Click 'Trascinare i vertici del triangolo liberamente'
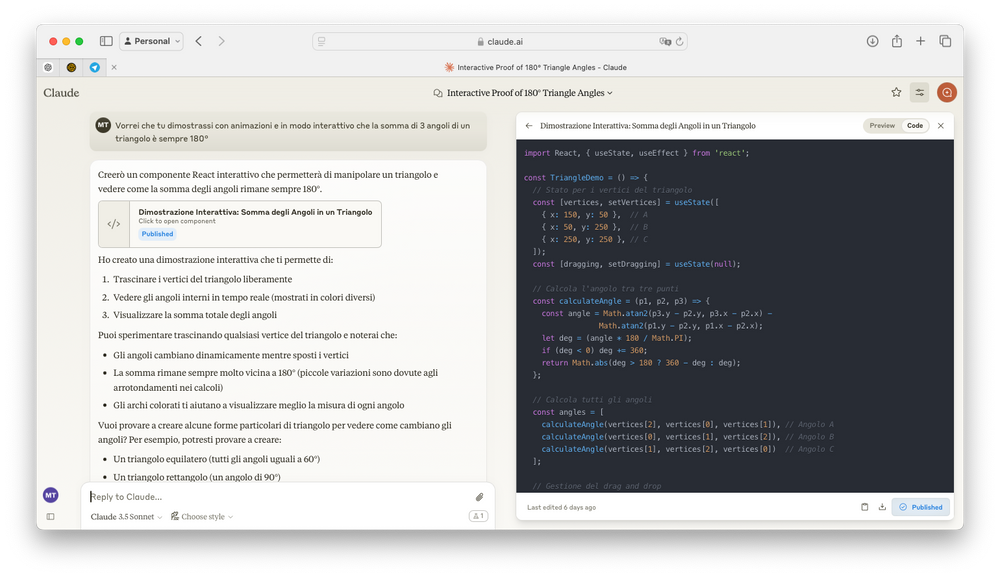 [x=203, y=279]
